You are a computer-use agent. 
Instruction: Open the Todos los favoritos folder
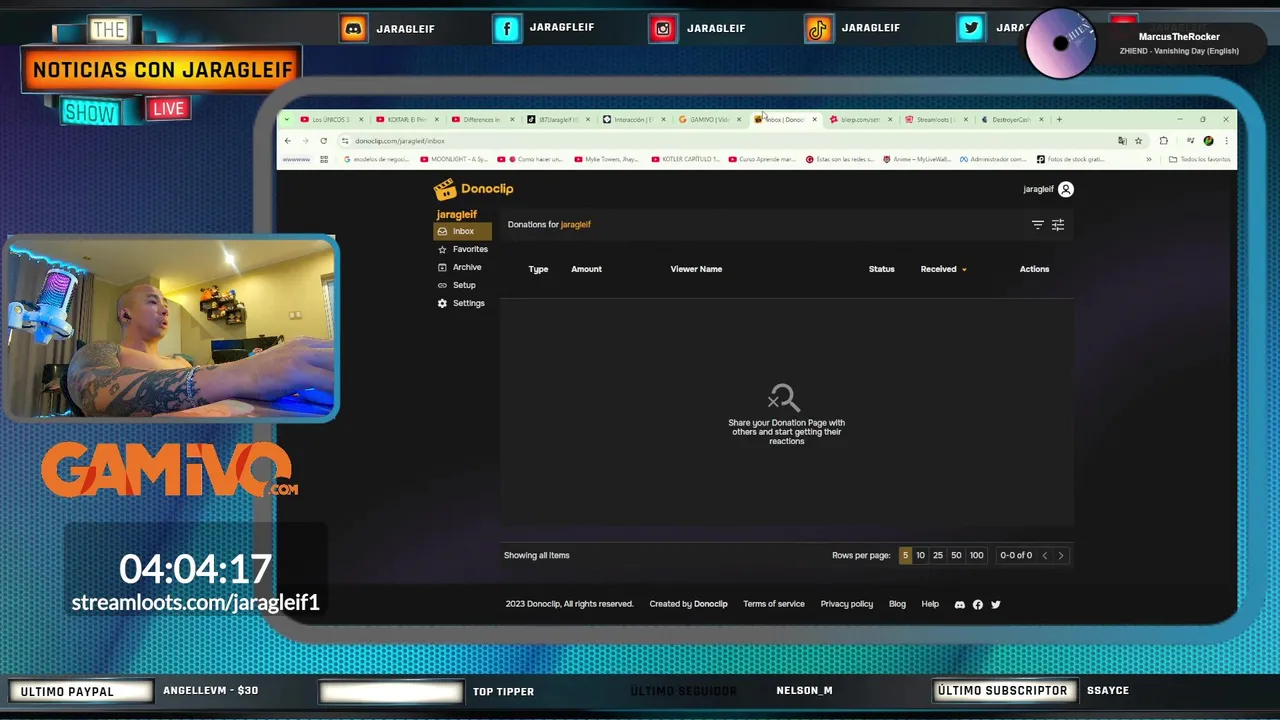[x=1200, y=159]
